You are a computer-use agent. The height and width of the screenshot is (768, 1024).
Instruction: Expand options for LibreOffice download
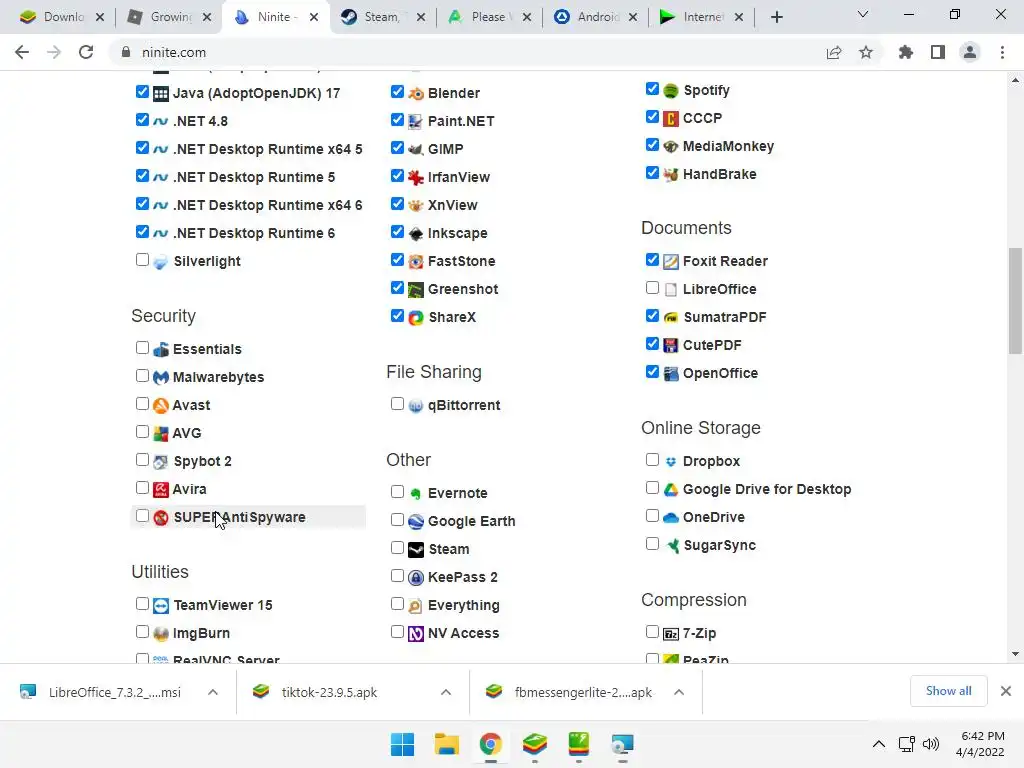[x=213, y=692]
